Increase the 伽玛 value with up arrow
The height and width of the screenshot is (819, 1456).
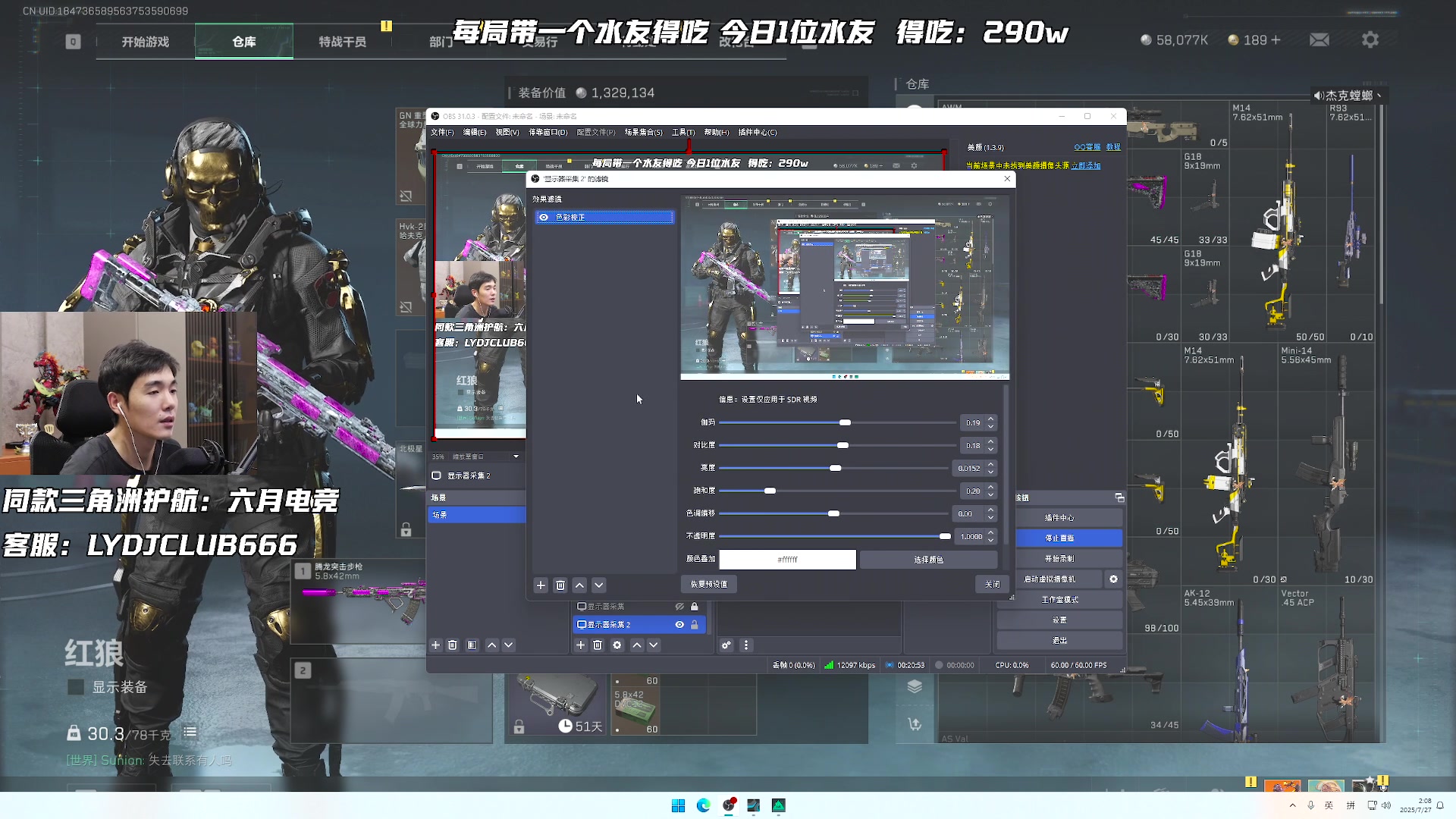[x=990, y=419]
